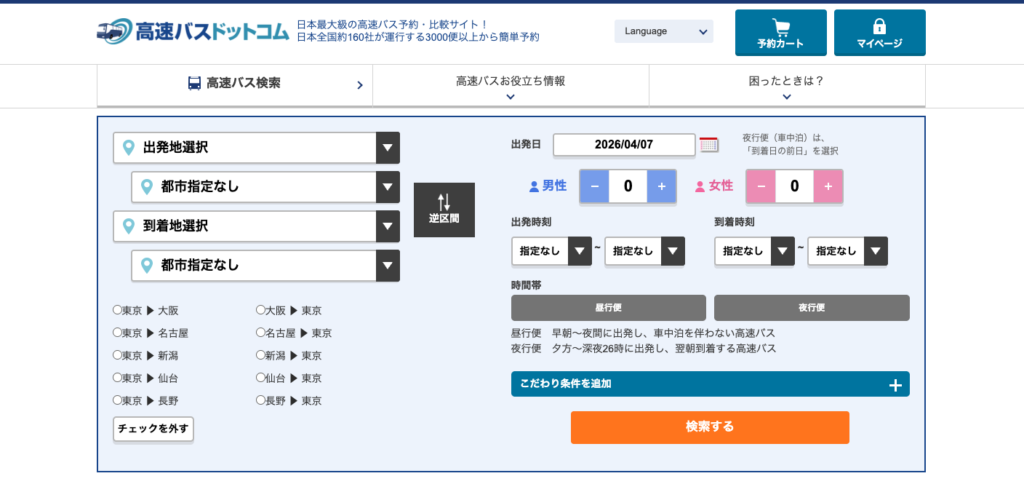The height and width of the screenshot is (484, 1024).
Task: Increase female passenger count with pink plus
Action: click(828, 186)
